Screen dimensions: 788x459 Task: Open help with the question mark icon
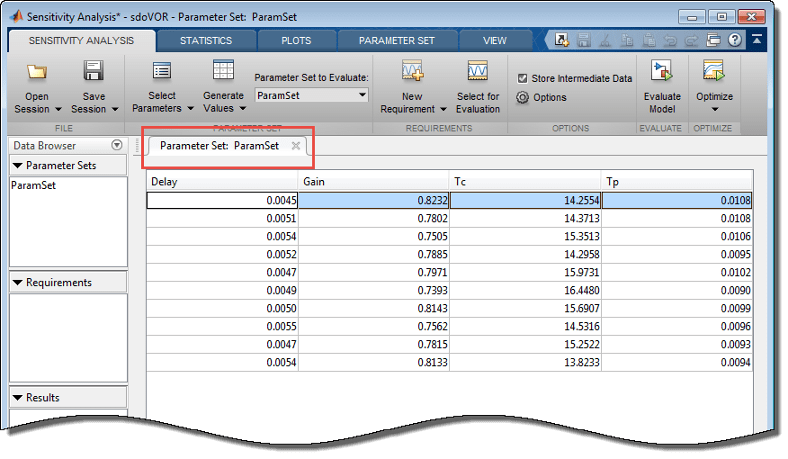[x=735, y=40]
